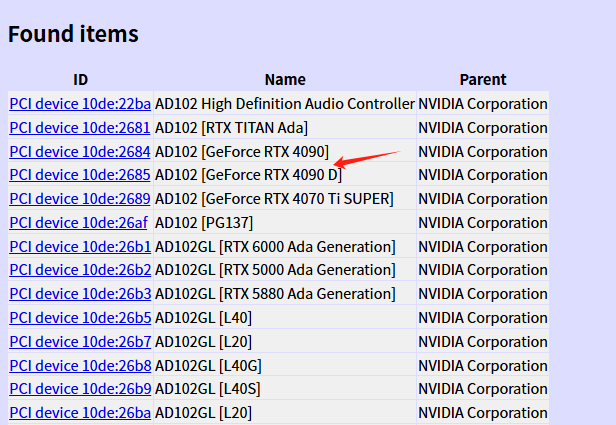Open the PCI device 10de:2689 link
This screenshot has width=616, height=425.
pyautogui.click(x=80, y=199)
